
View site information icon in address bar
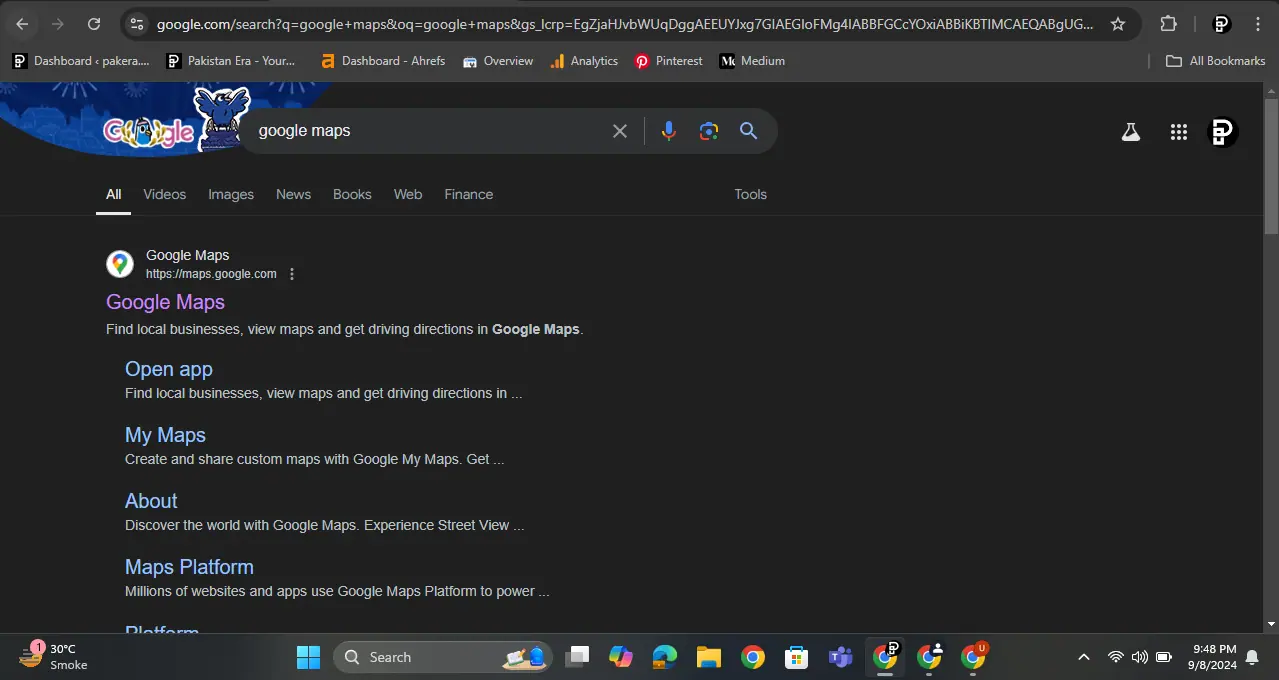[137, 24]
